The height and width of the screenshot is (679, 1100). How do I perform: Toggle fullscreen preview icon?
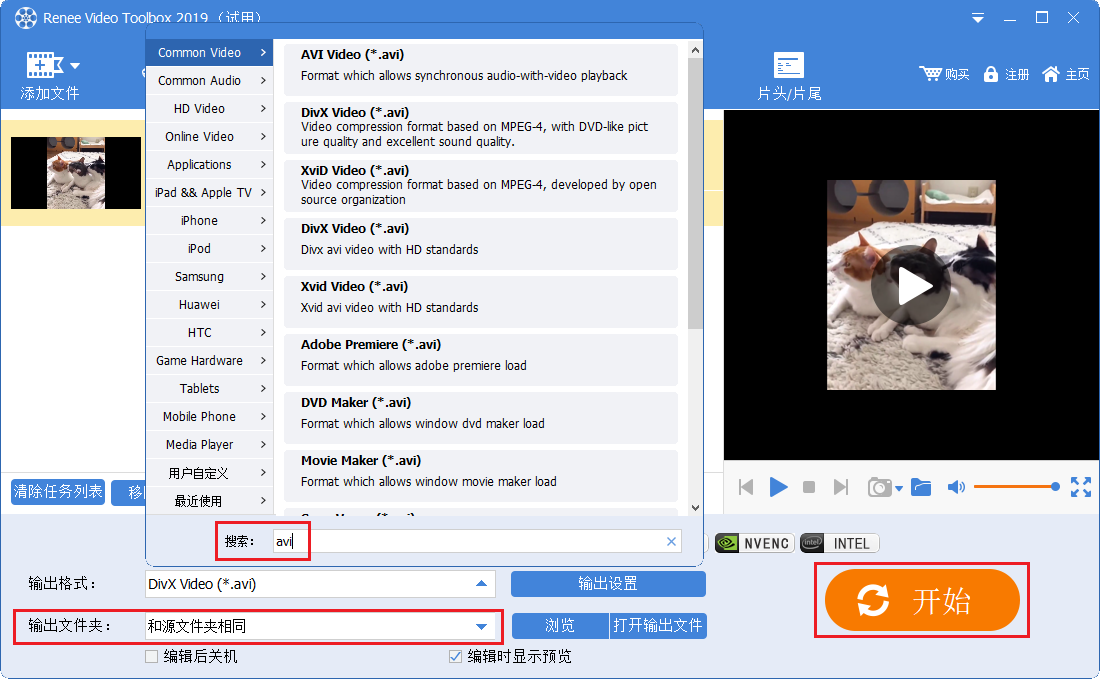coord(1080,487)
